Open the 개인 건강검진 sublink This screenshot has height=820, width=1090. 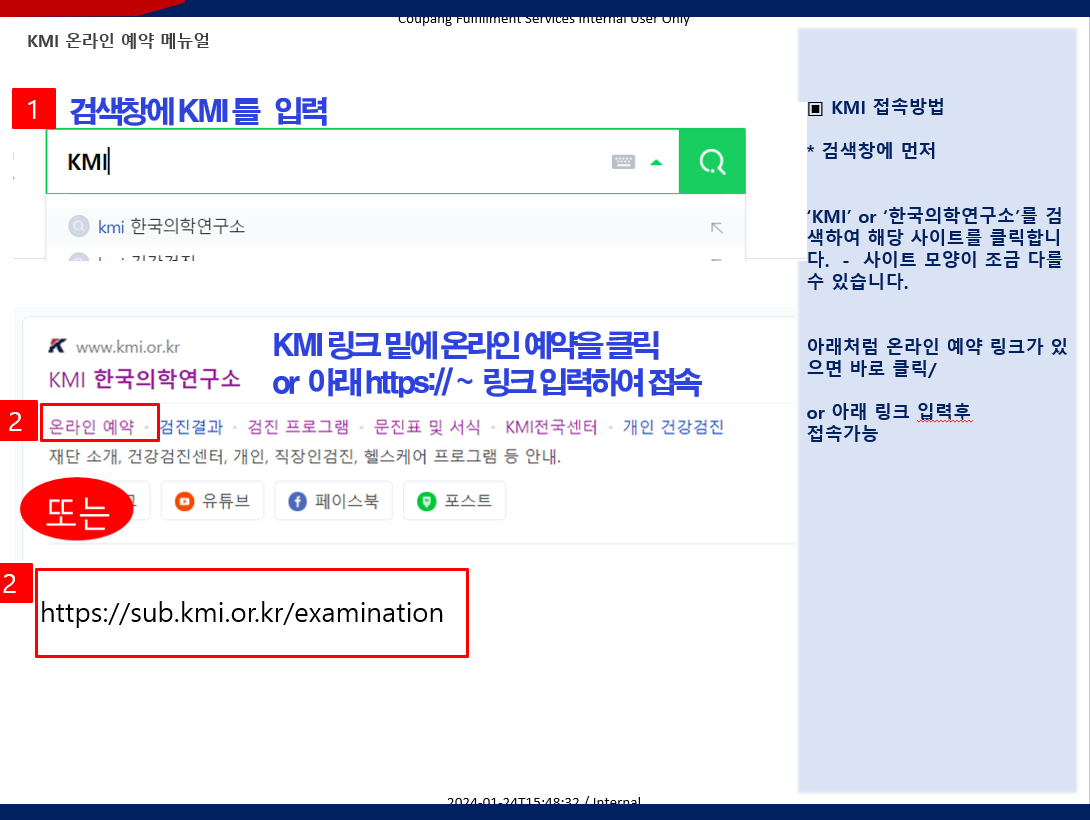click(673, 427)
